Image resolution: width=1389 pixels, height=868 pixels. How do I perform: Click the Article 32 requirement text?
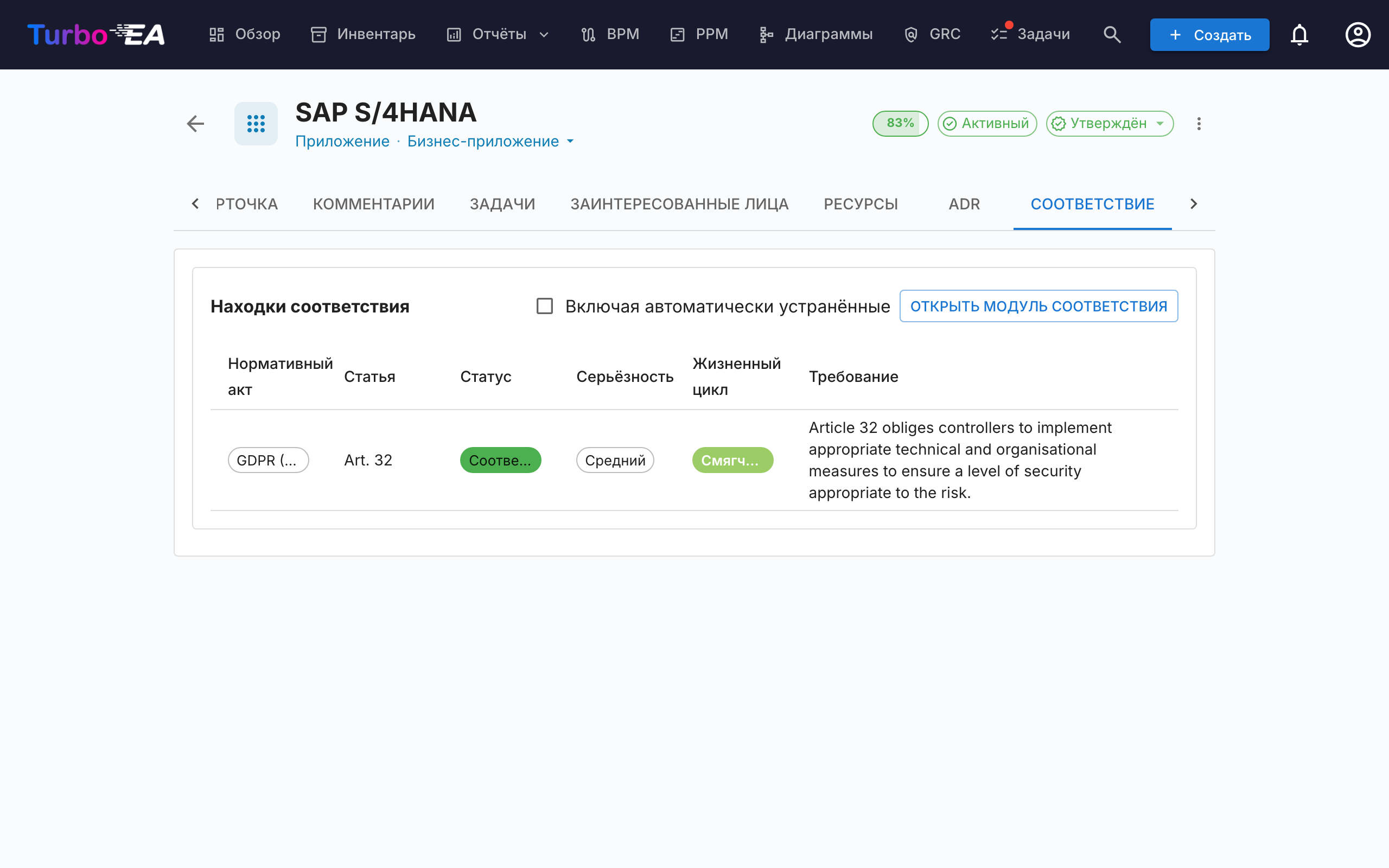point(960,460)
